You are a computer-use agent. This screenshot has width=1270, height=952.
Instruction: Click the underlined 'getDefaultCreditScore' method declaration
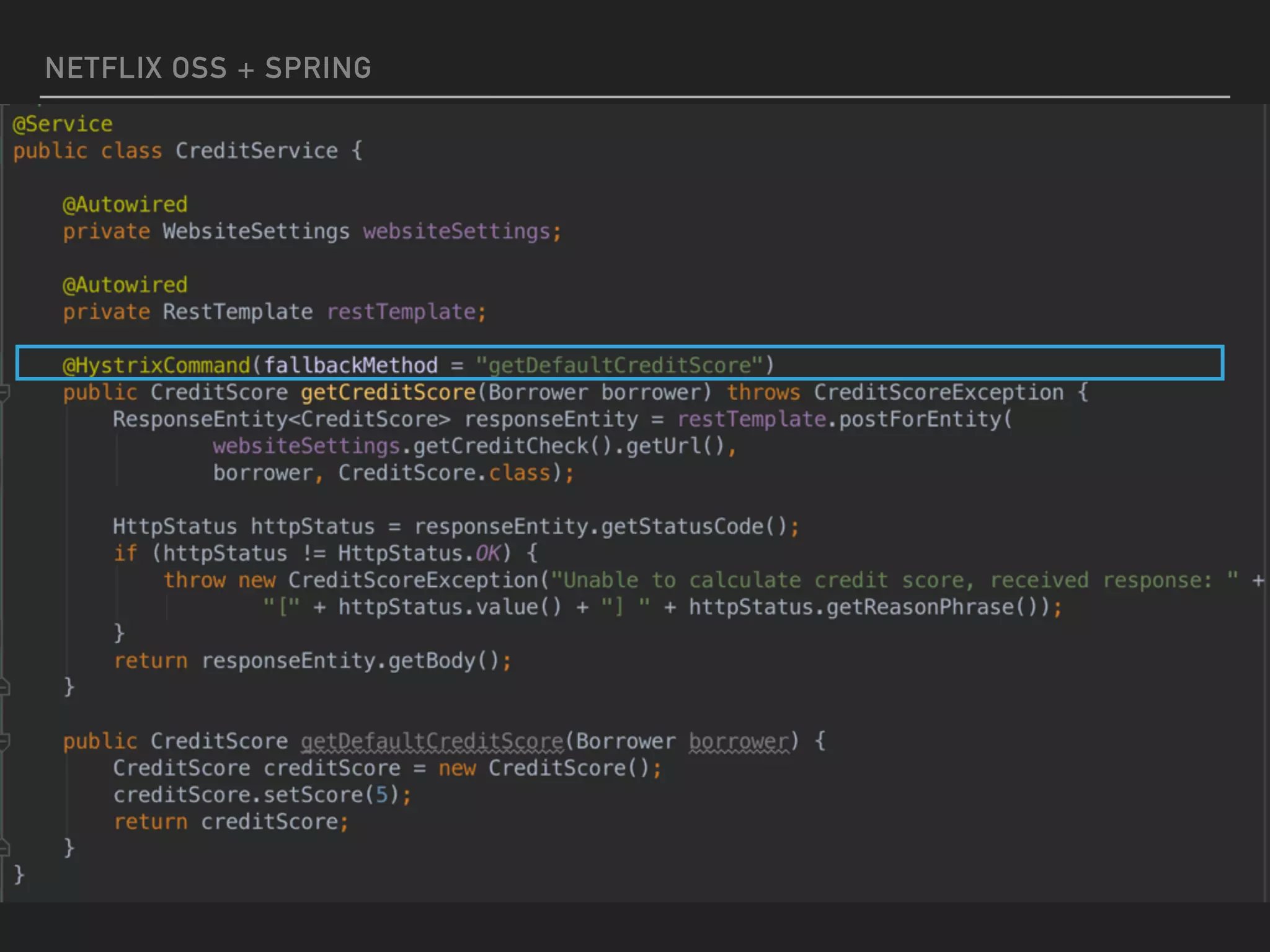432,741
